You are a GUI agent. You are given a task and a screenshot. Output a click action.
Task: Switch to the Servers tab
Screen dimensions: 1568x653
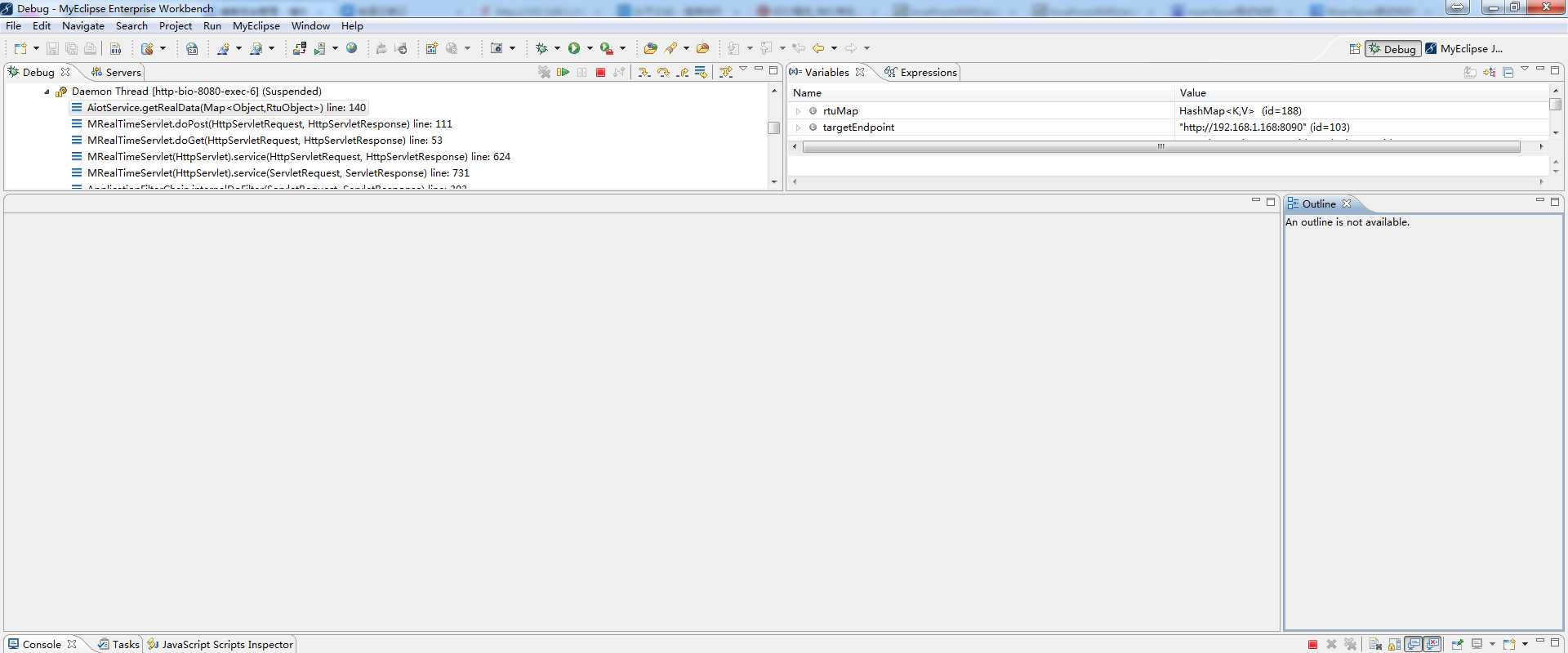point(115,72)
